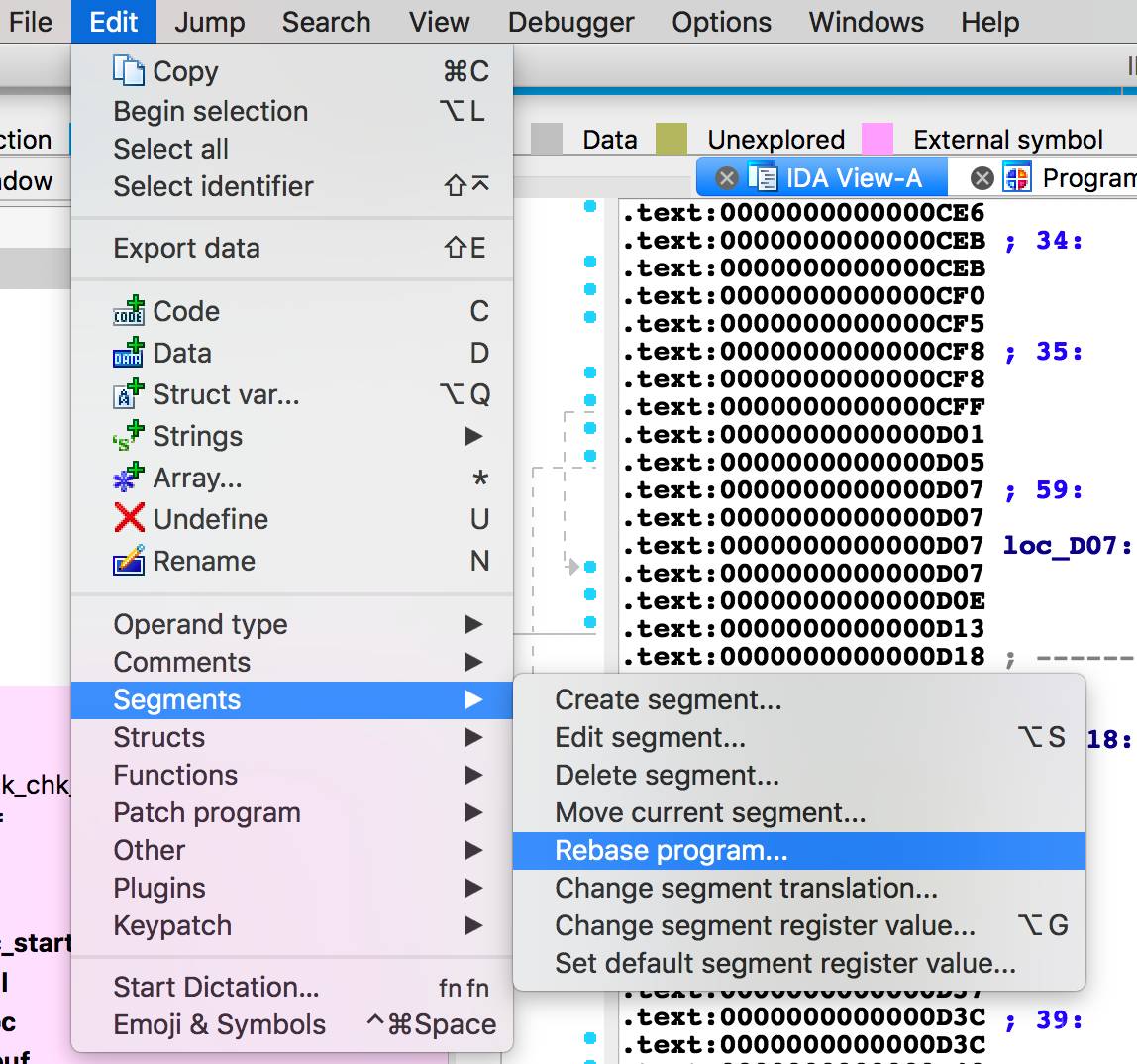1137x1064 pixels.
Task: Close the IDA View-A tab
Action: tap(727, 178)
